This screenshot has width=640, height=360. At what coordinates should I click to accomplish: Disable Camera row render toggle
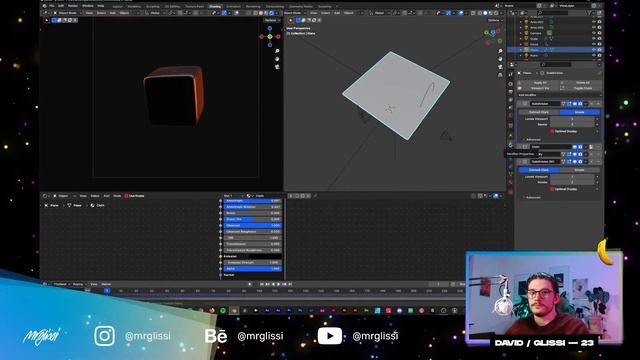(599, 33)
